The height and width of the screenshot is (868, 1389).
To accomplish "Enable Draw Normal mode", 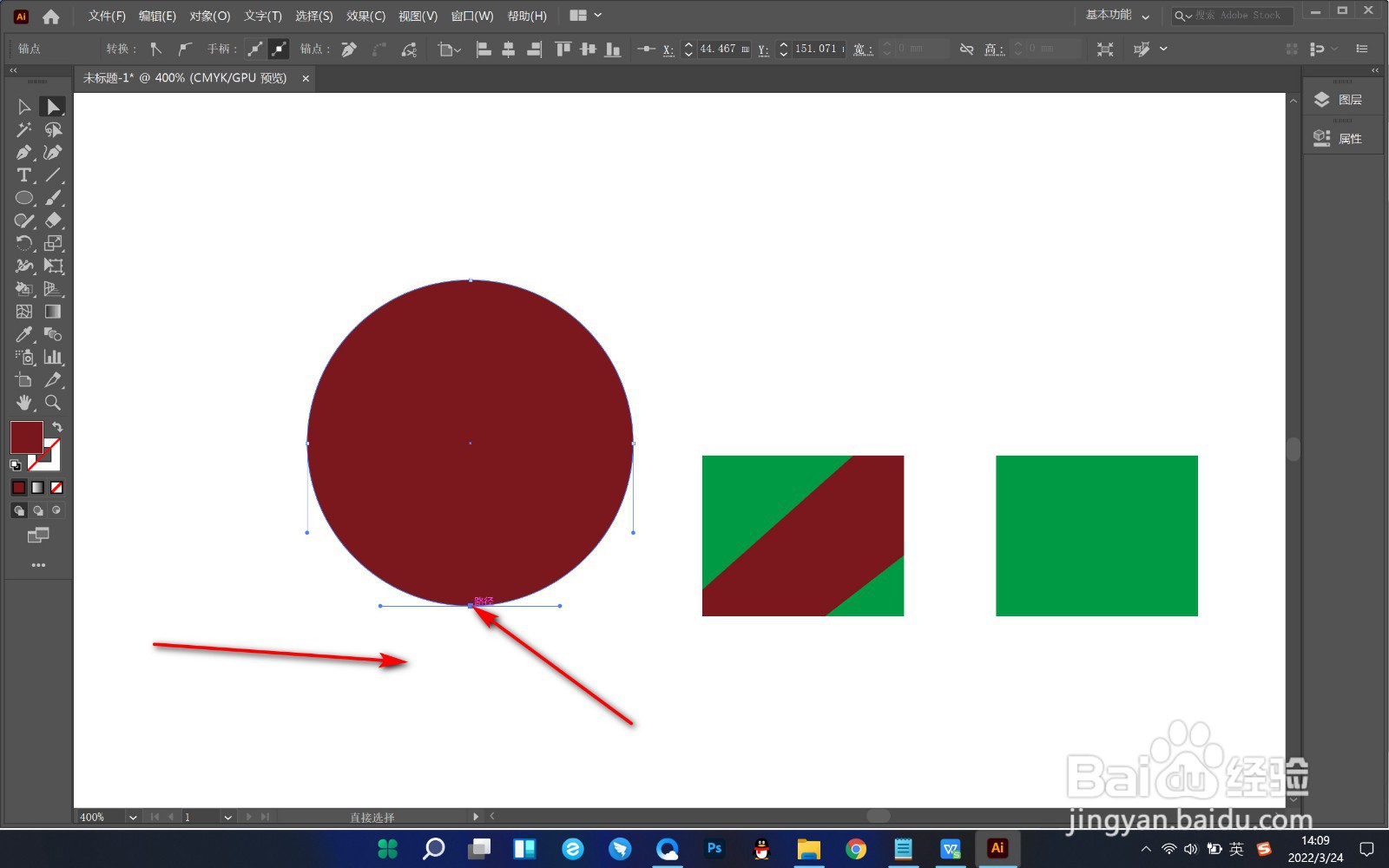I will (19, 510).
